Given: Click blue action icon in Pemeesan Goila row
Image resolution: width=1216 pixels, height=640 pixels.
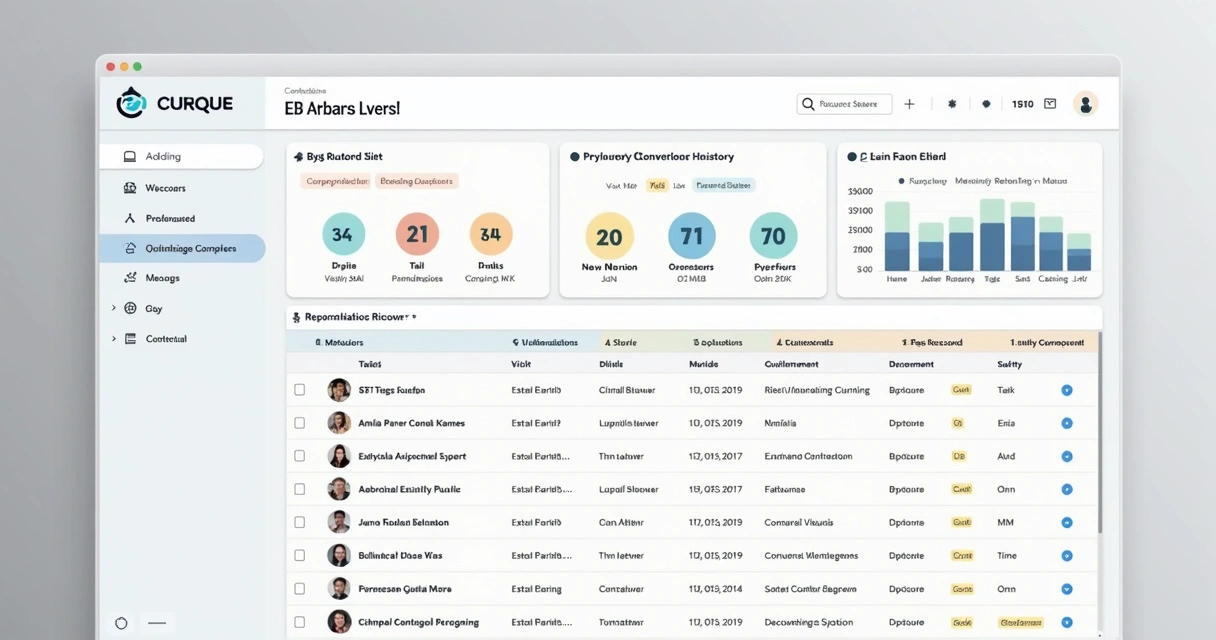Looking at the screenshot, I should click(1067, 589).
